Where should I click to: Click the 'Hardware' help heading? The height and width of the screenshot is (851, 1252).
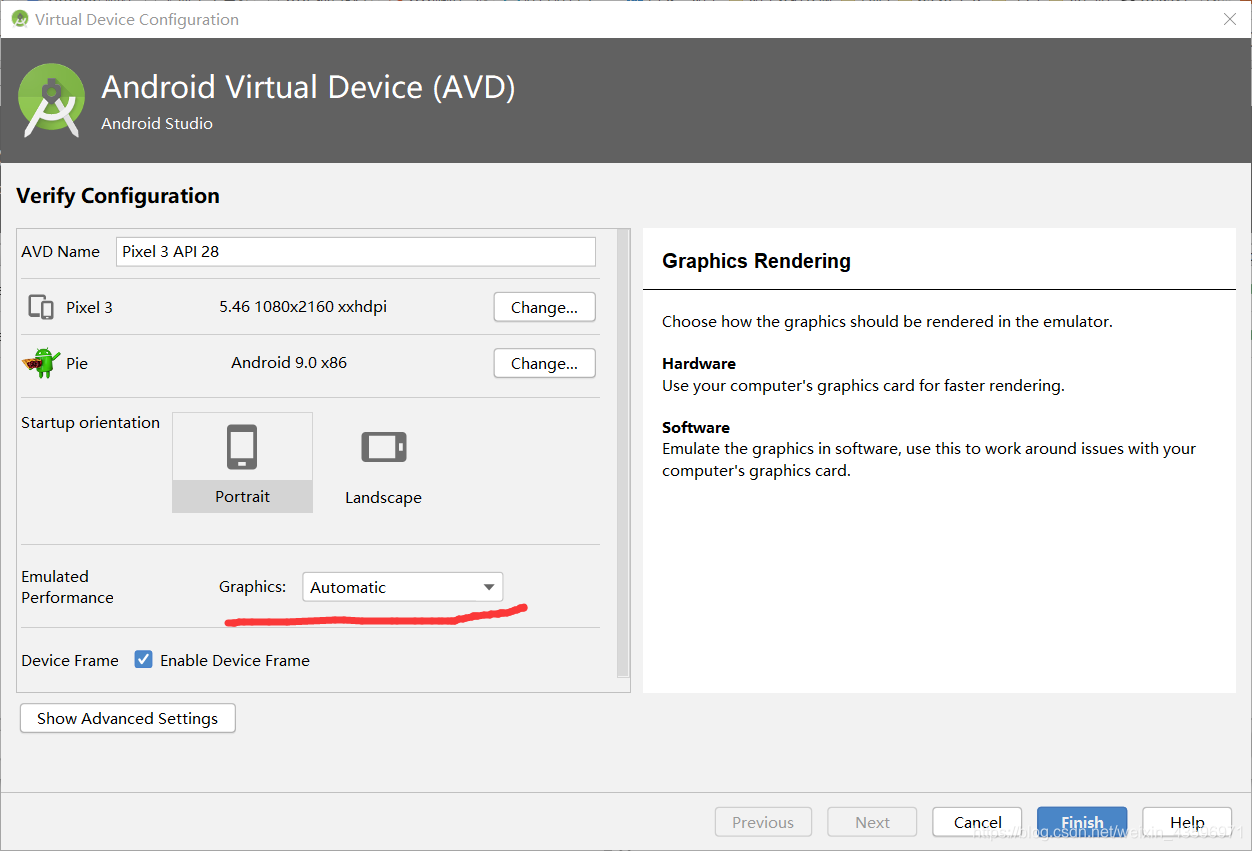(699, 363)
